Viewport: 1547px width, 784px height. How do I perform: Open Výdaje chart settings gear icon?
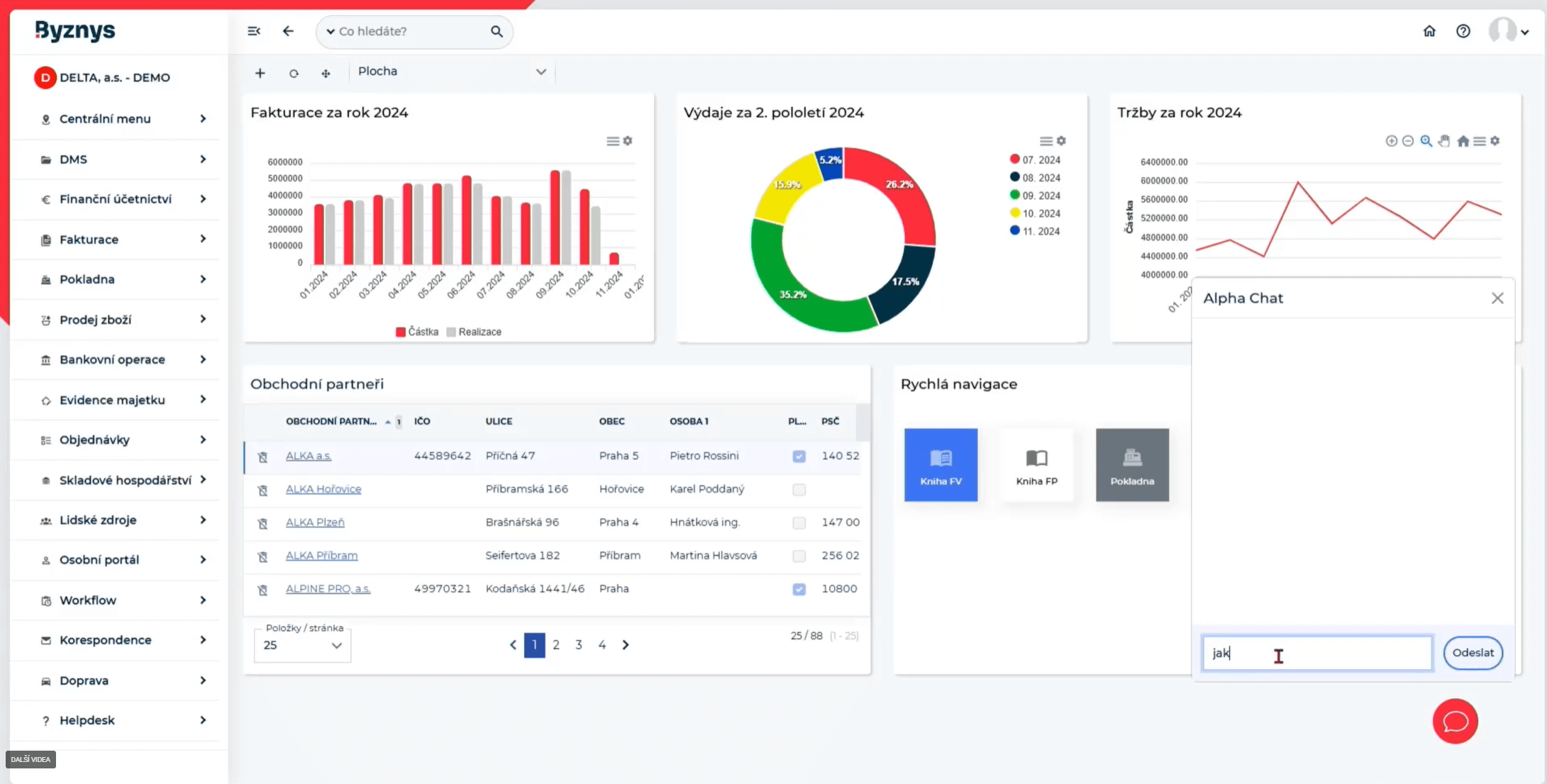coord(1061,141)
